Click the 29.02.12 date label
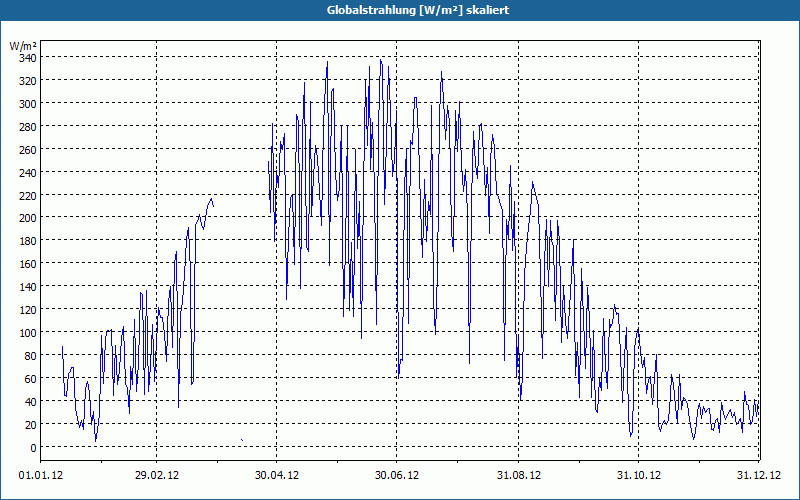 pos(157,476)
